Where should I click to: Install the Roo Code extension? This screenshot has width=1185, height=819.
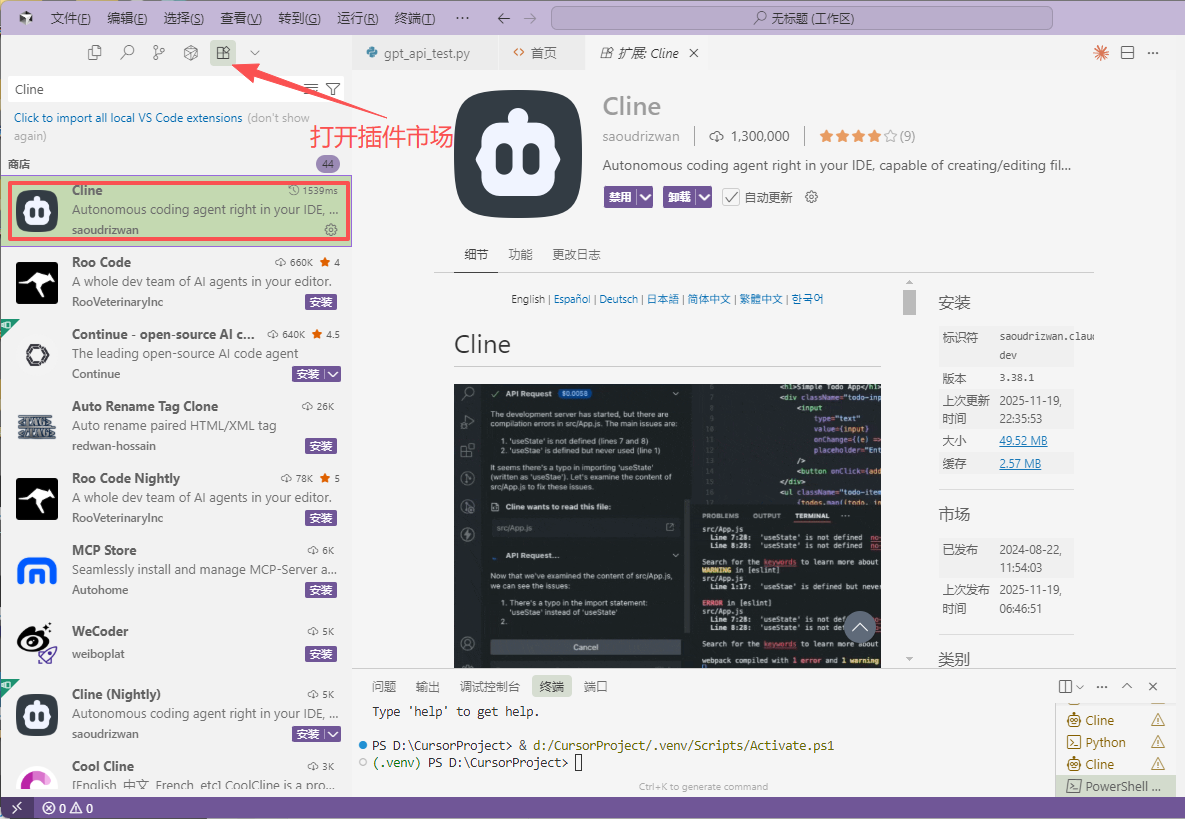321,302
